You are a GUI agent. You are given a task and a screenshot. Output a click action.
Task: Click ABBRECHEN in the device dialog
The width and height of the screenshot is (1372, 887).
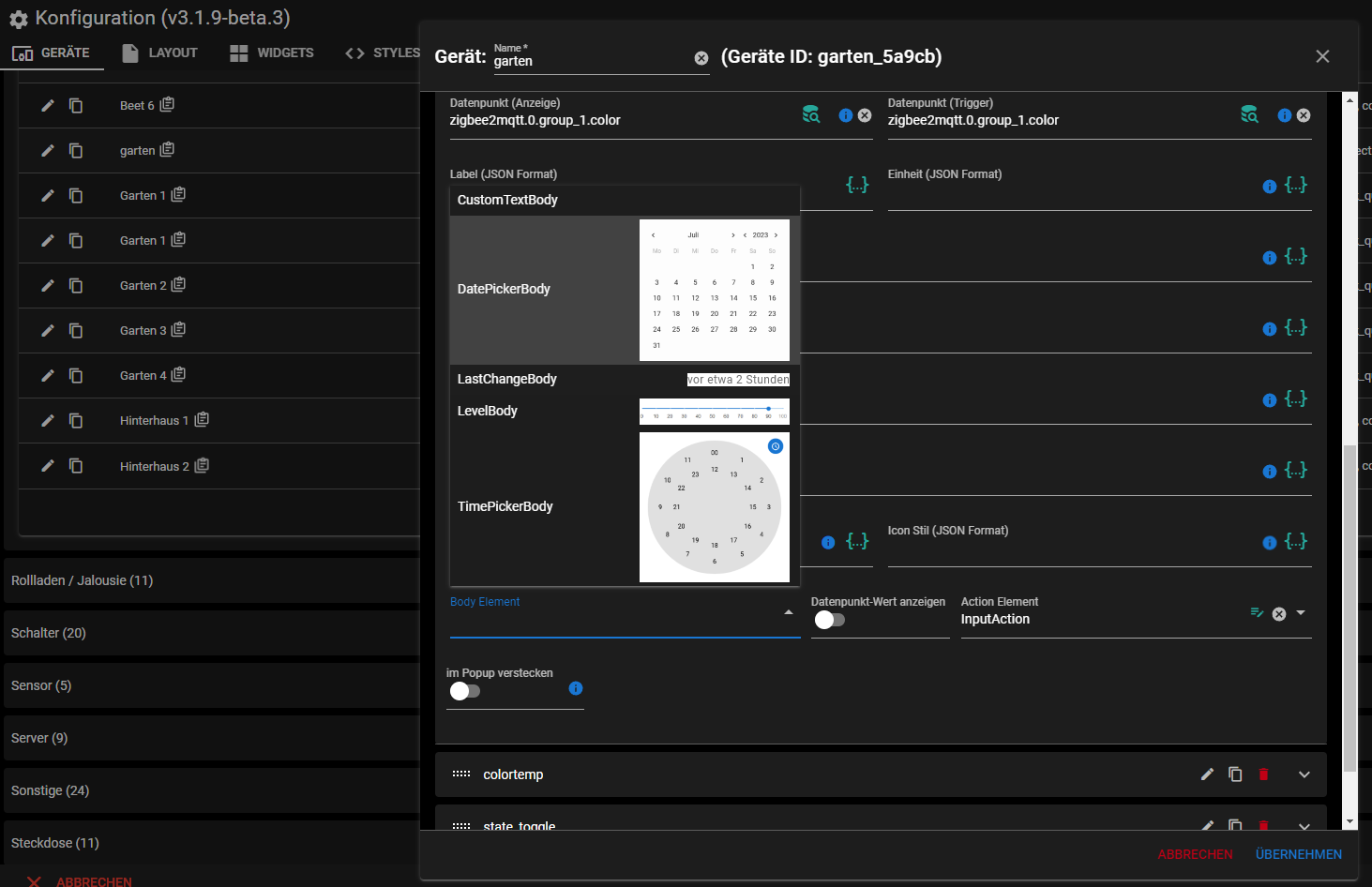(1195, 854)
